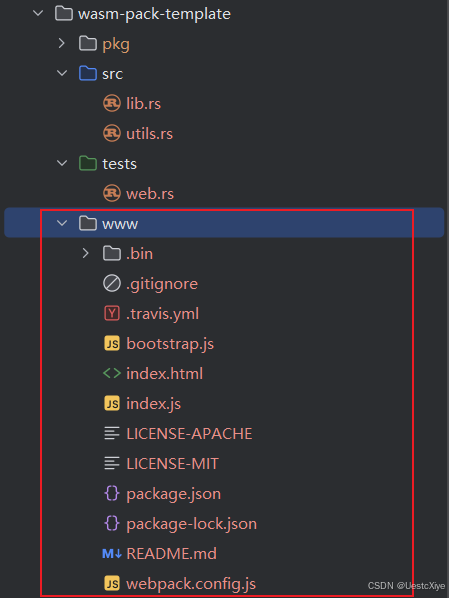Viewport: 449px width, 598px height.
Task: Open the web.rs test file
Action: pyautogui.click(x=150, y=194)
